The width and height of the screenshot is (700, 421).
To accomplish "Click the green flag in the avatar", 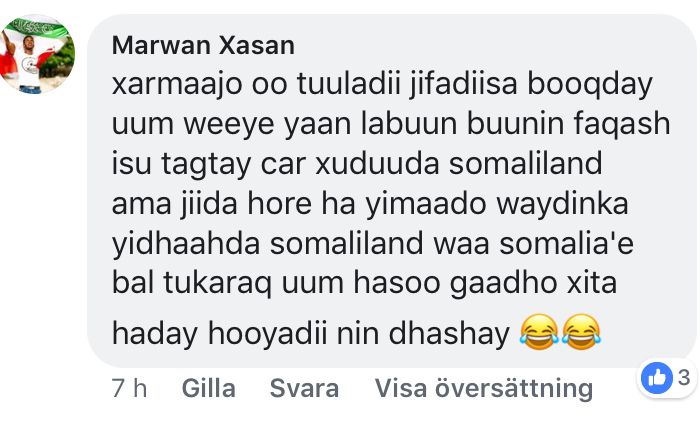I will click(x=40, y=28).
